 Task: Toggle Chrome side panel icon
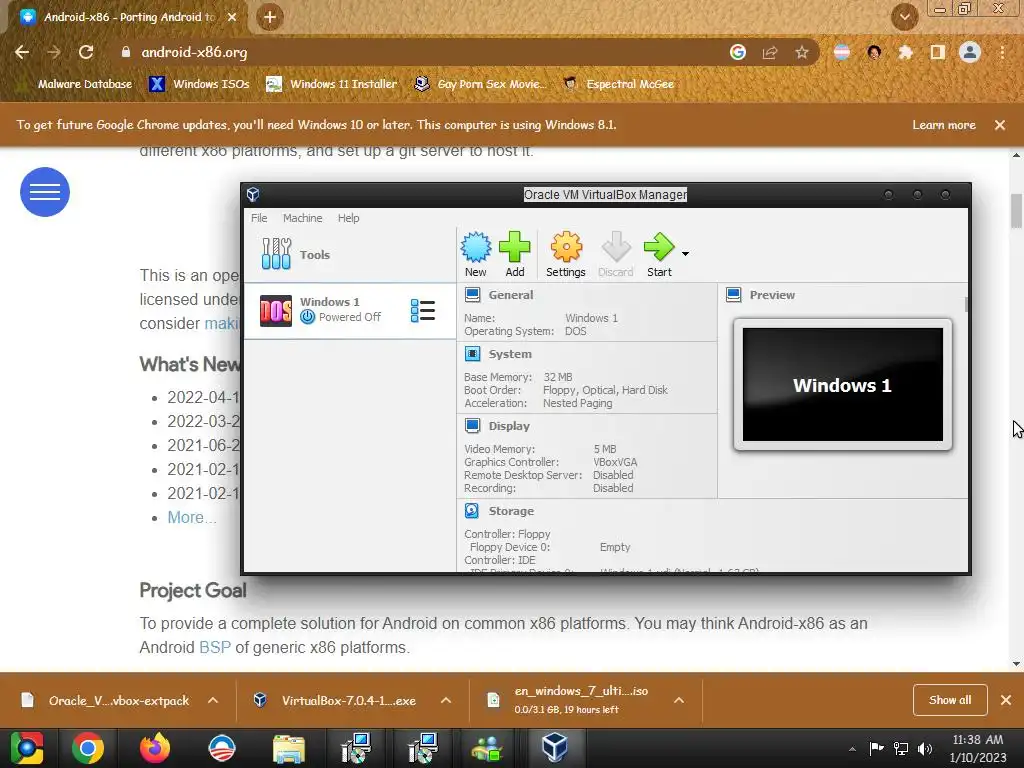938,52
